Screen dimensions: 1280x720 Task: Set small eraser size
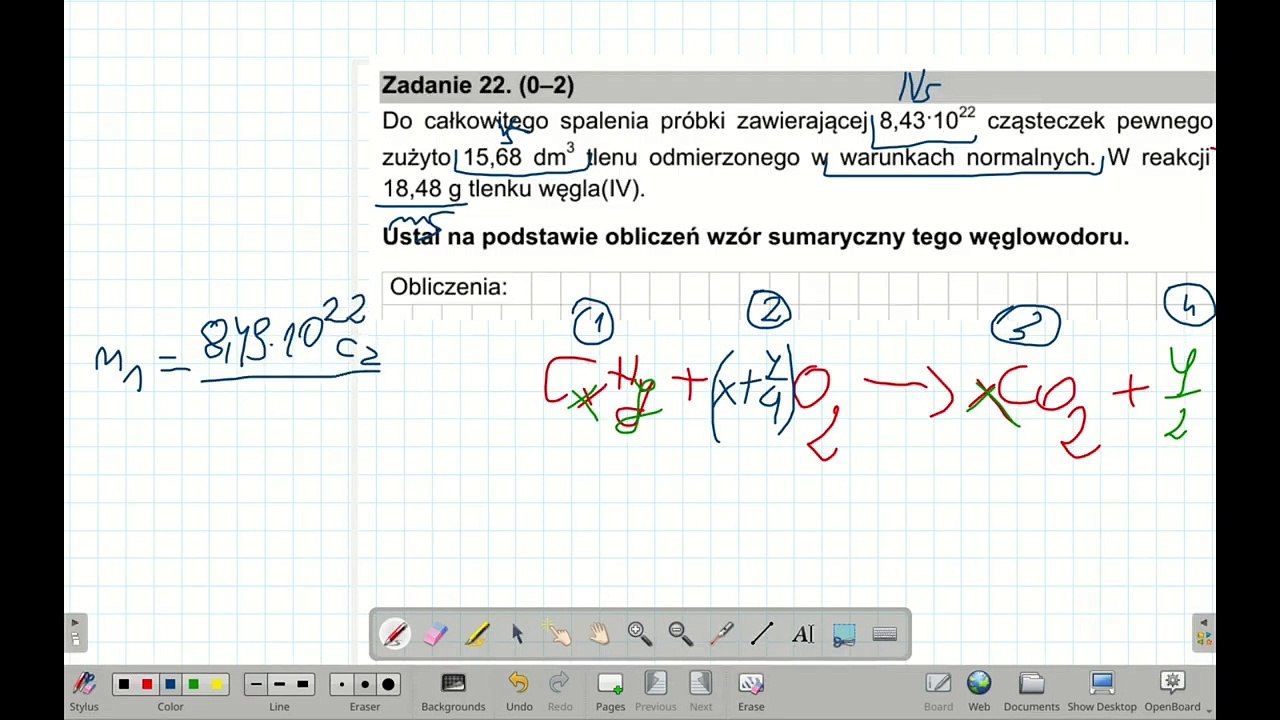pos(342,684)
